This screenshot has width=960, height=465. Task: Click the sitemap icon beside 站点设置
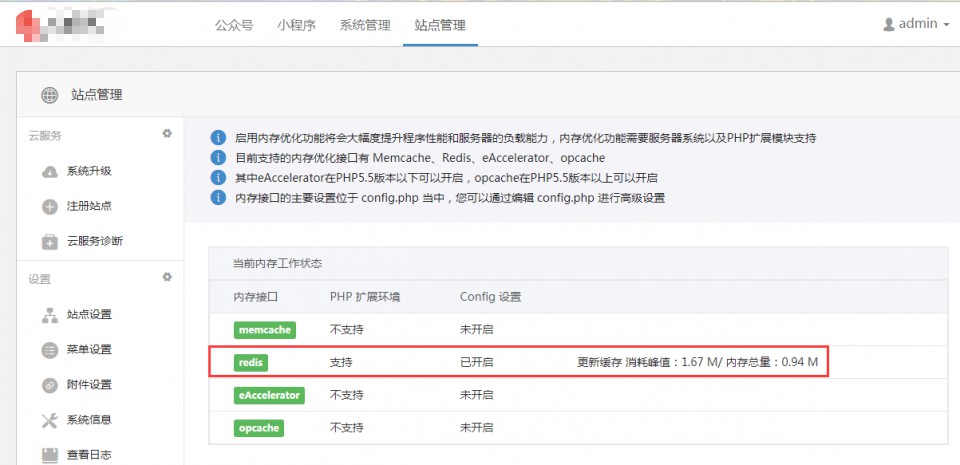[x=49, y=315]
